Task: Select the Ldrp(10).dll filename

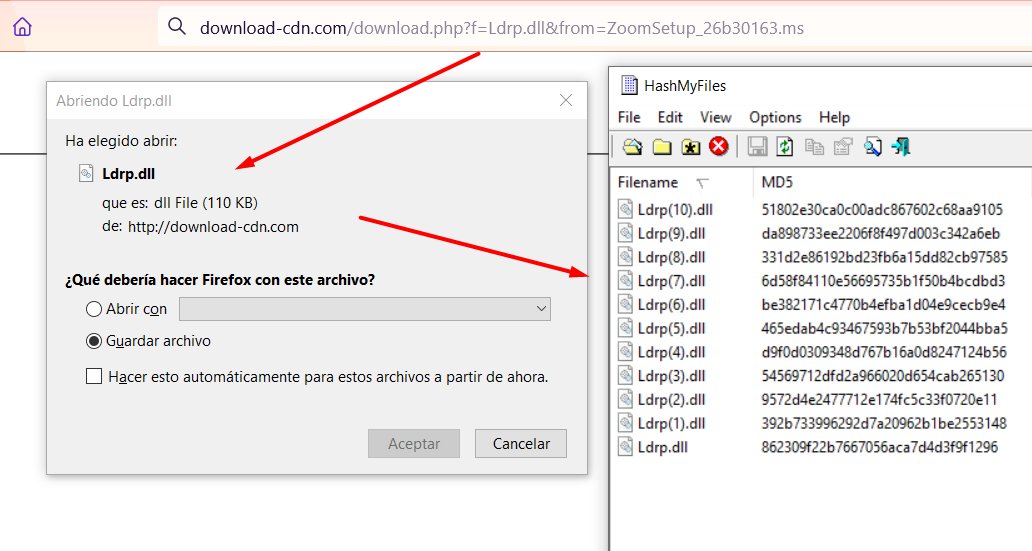Action: (x=675, y=209)
